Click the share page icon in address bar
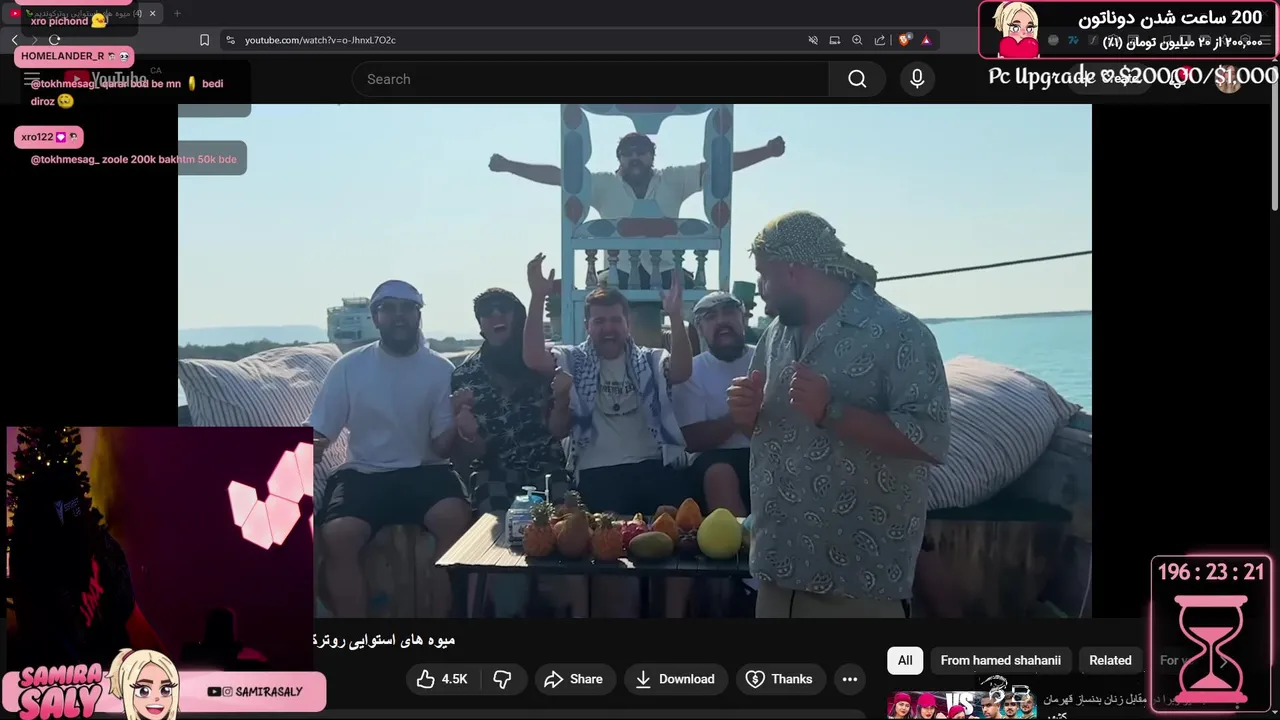 880,40
